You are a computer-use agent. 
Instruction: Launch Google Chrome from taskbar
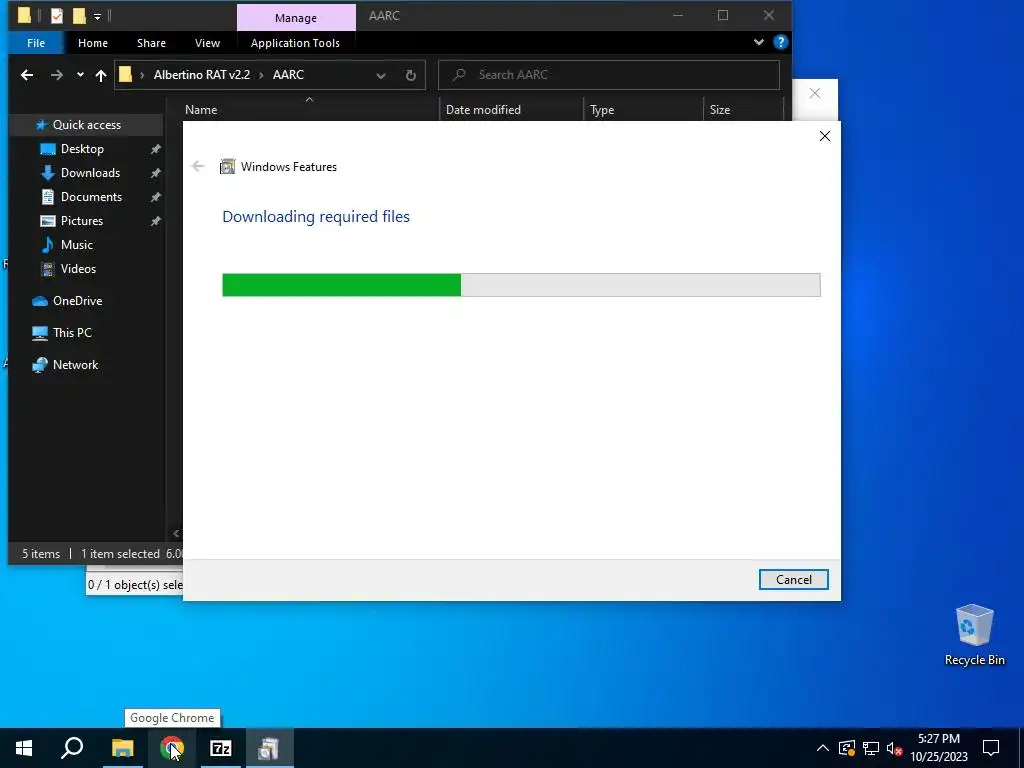pyautogui.click(x=172, y=748)
